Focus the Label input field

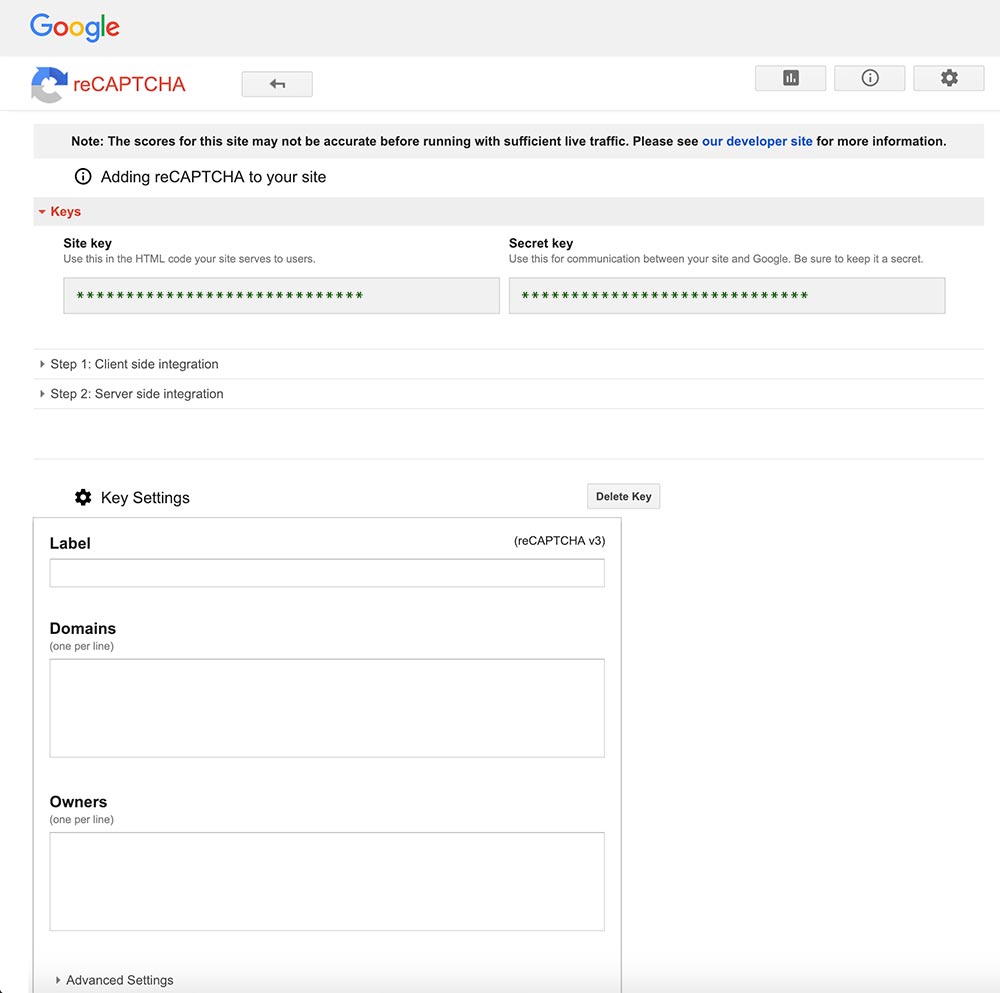pos(327,573)
